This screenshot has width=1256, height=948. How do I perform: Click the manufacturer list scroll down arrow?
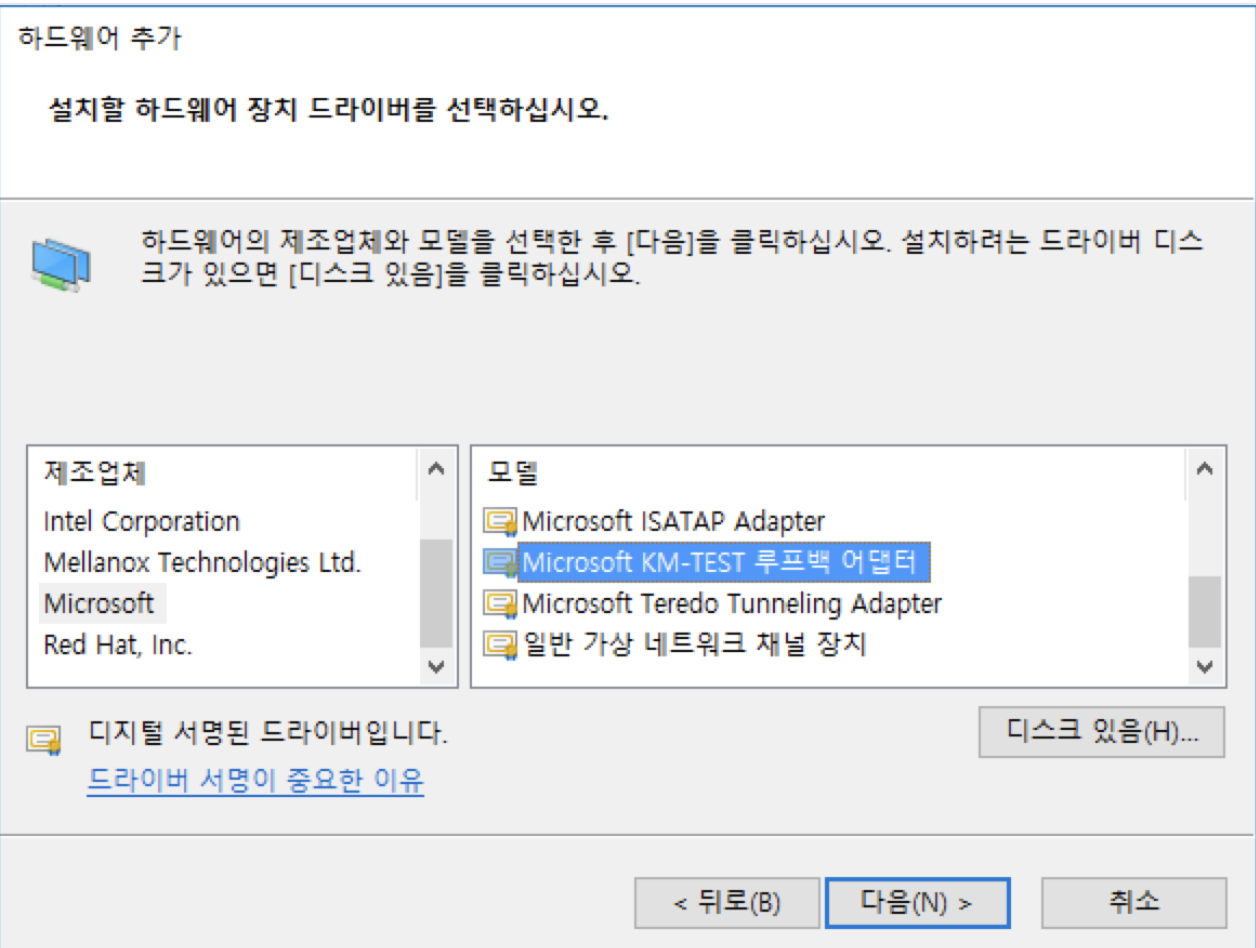point(436,665)
